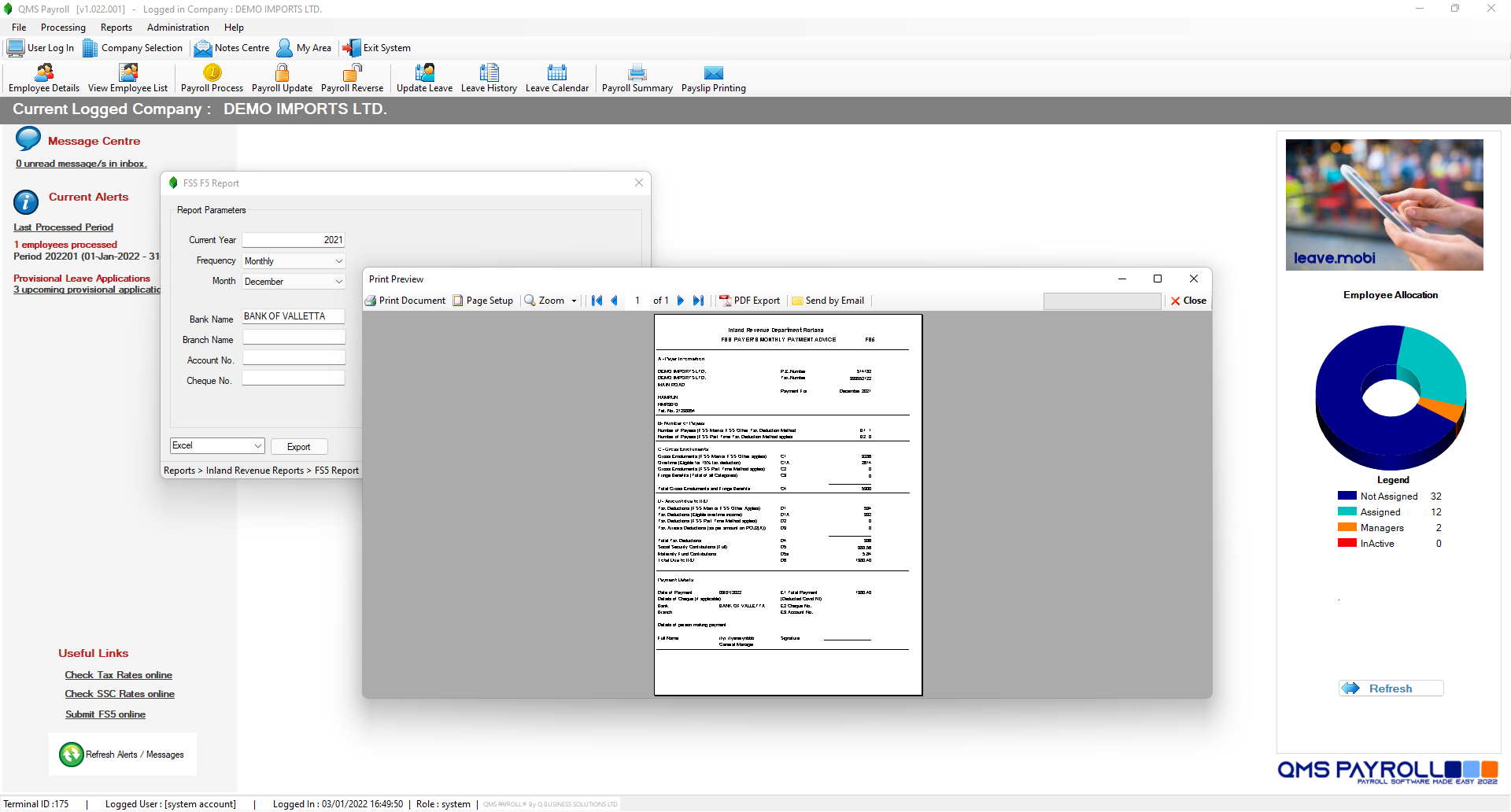Click the Current Year input field
The width and height of the screenshot is (1511, 812).
(294, 240)
